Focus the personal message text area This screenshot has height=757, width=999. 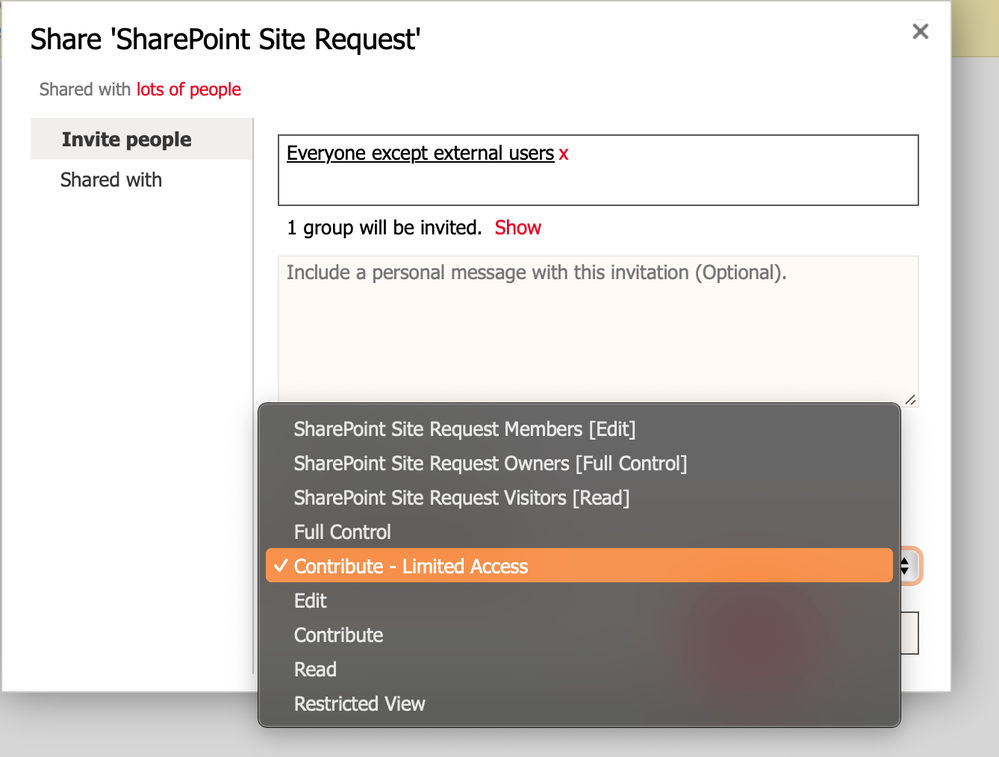598,330
